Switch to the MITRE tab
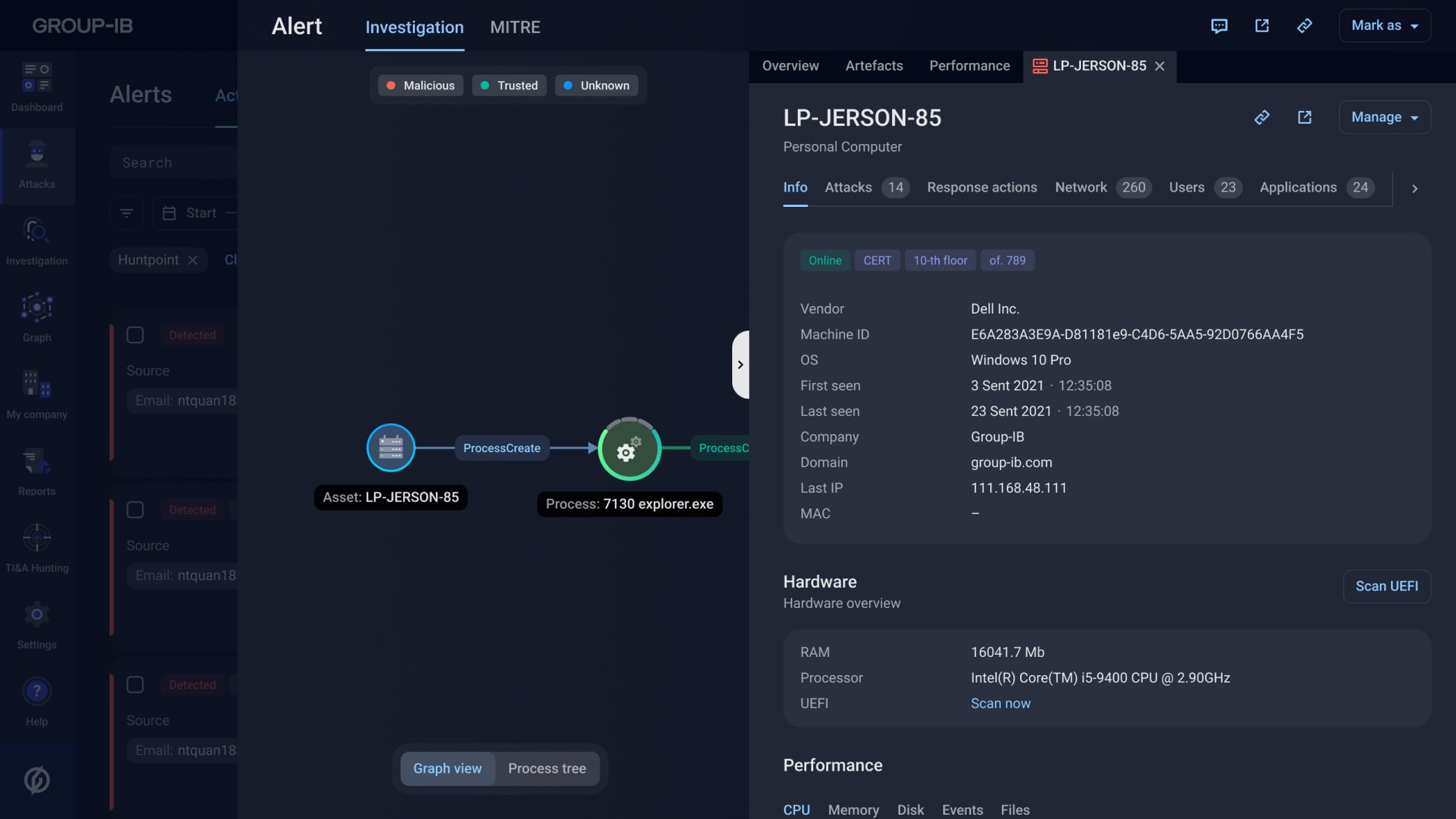This screenshot has height=819, width=1456. click(x=515, y=27)
